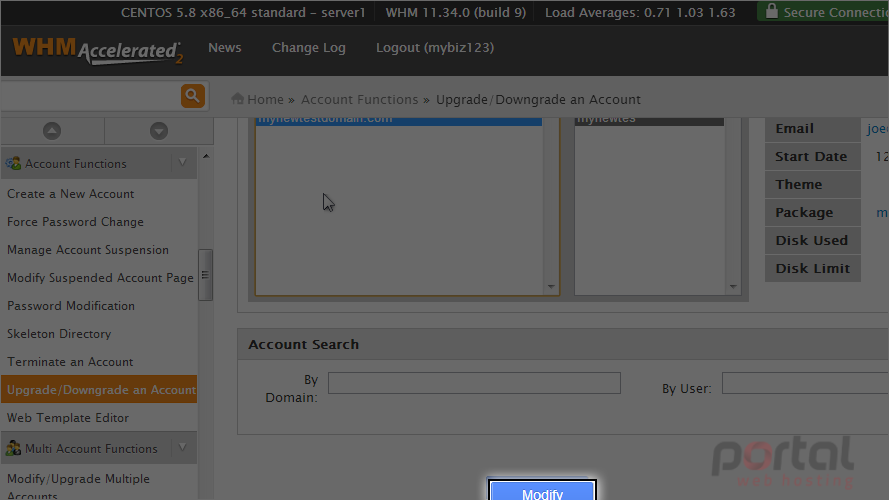889x500 pixels.
Task: Open Create a New Account
Action: (70, 194)
